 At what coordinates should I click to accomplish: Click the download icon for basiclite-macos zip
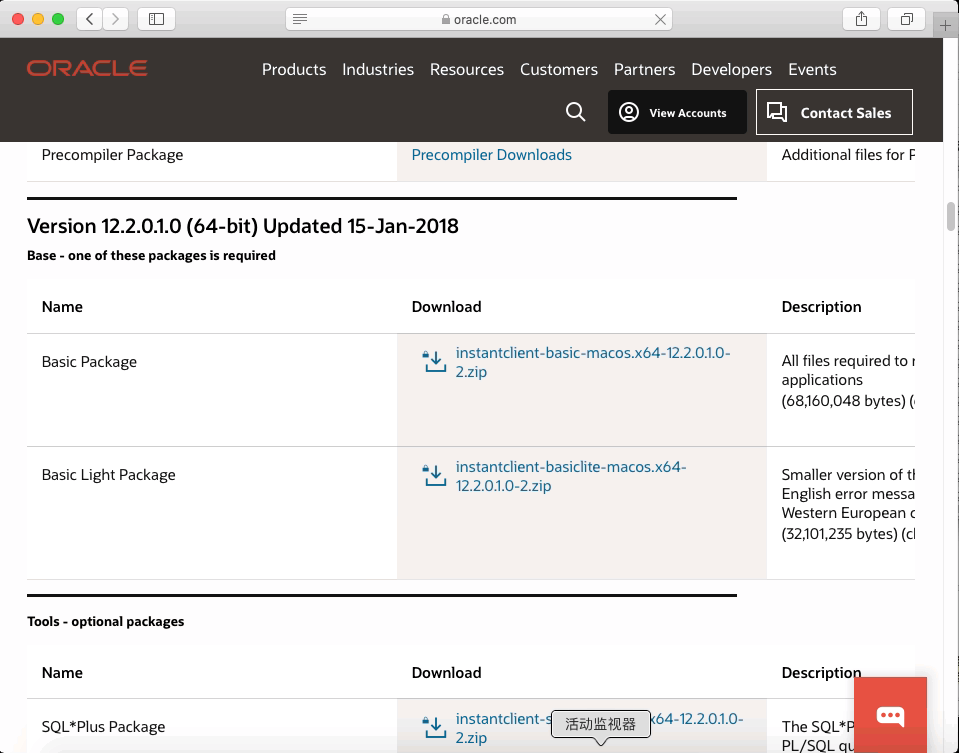tap(434, 475)
